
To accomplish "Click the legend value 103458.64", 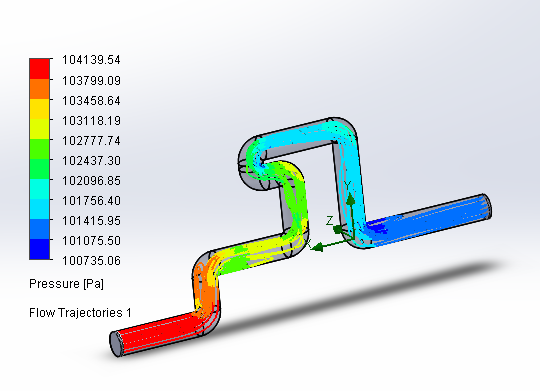I will [91, 101].
